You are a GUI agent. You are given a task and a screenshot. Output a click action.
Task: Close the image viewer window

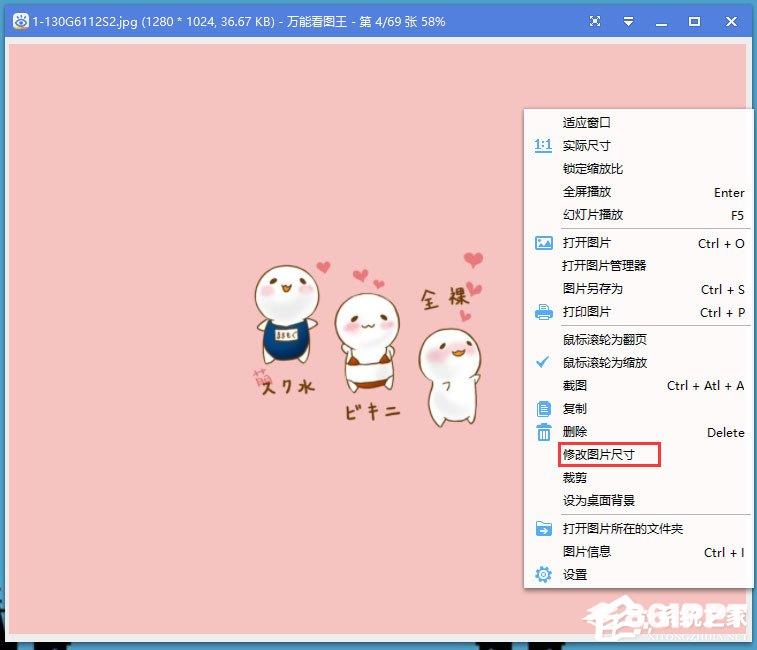click(x=731, y=21)
